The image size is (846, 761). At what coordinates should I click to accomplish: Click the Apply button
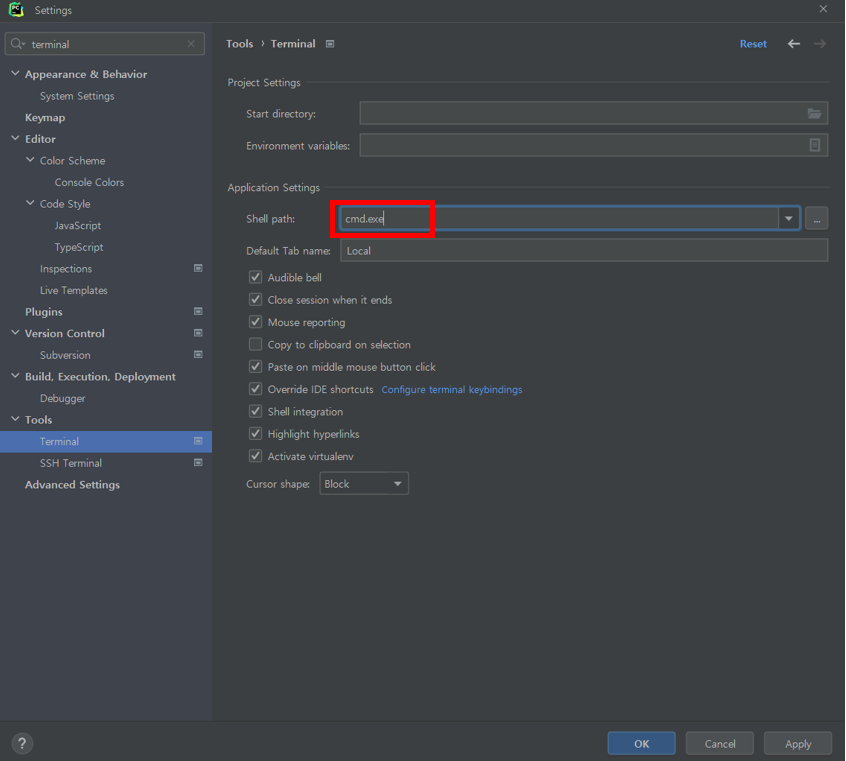[x=798, y=743]
